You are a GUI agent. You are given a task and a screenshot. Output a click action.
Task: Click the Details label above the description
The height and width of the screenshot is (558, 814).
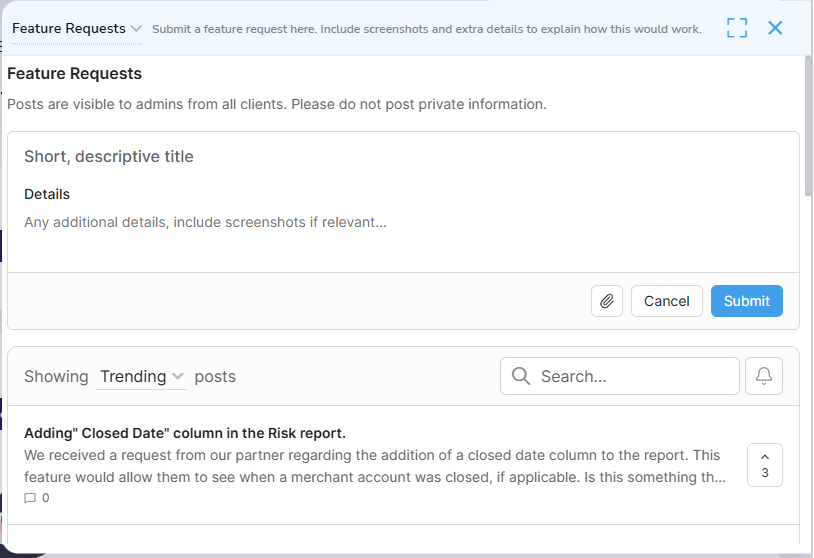click(x=47, y=194)
